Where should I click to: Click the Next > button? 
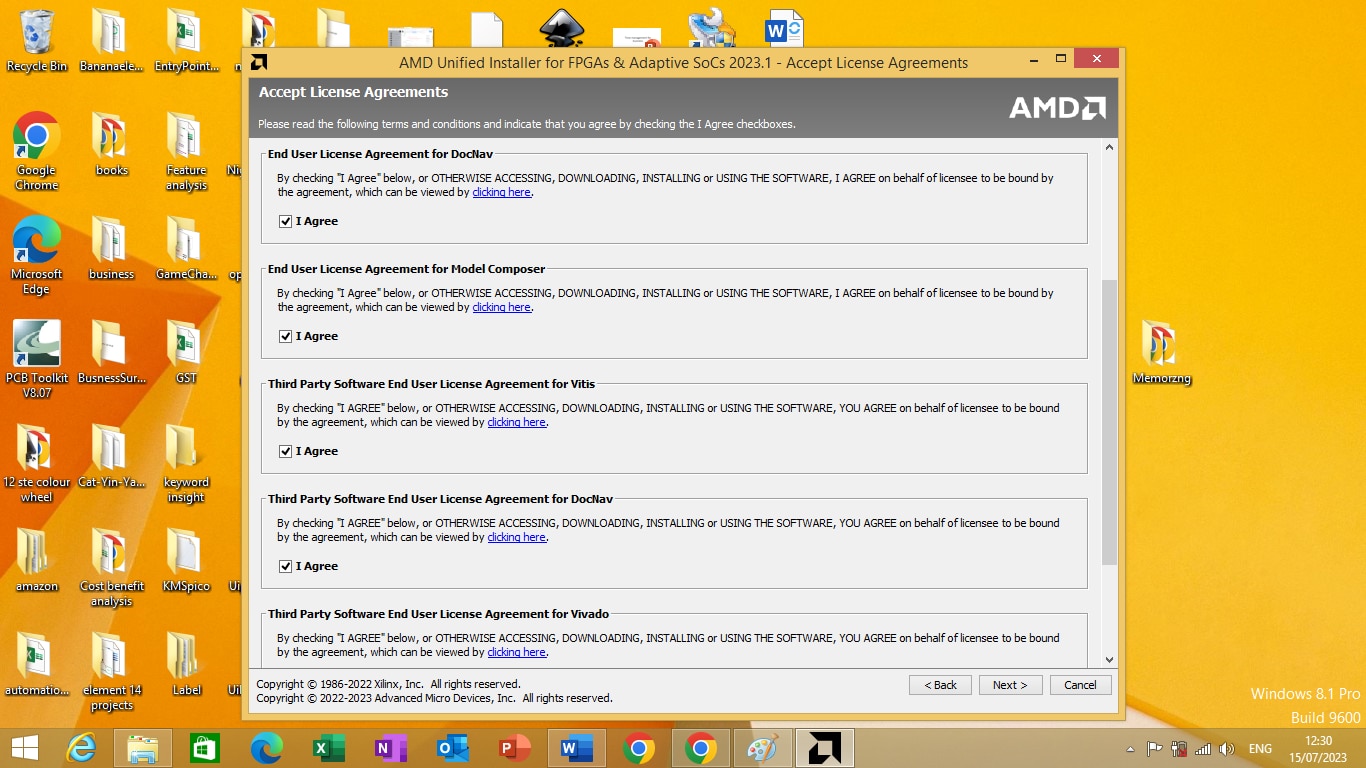click(x=1010, y=685)
